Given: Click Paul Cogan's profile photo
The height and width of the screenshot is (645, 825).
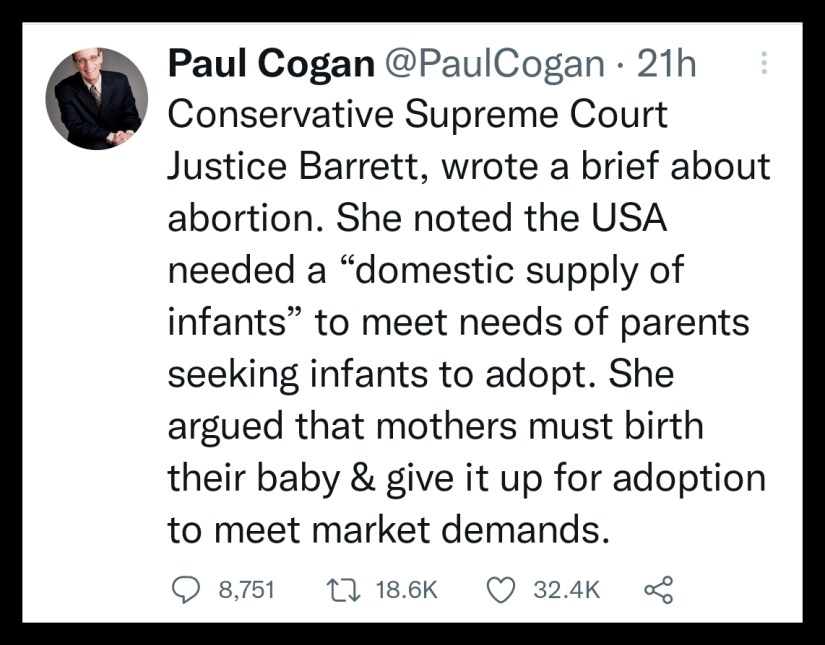Looking at the screenshot, I should tap(97, 98).
